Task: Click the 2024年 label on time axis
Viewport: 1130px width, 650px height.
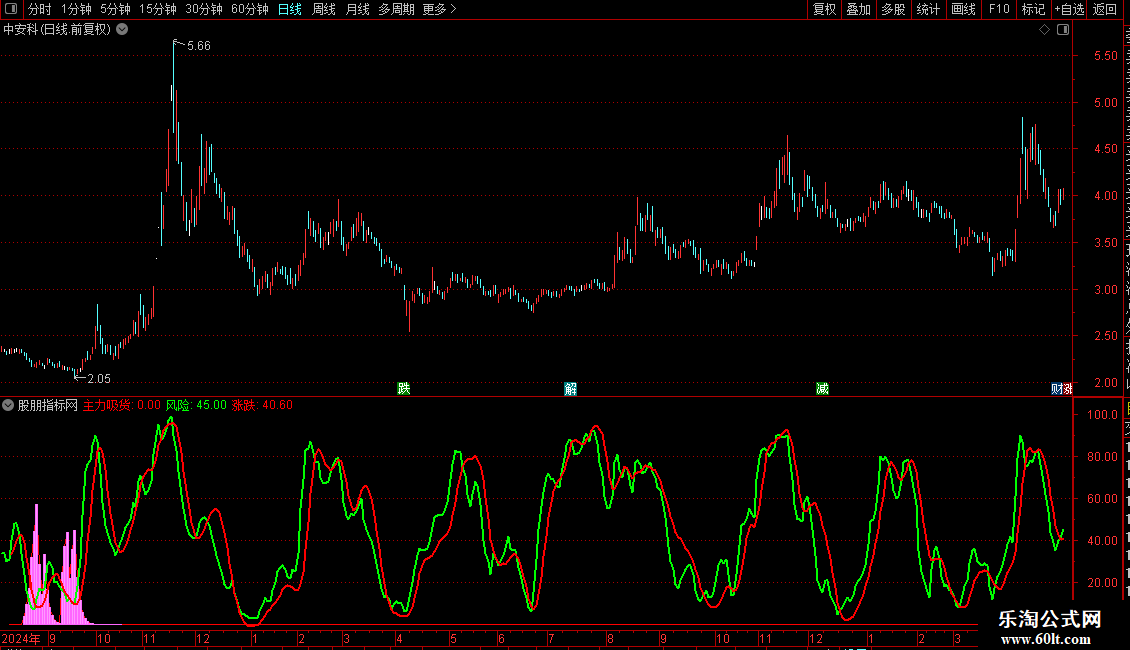Action: pos(21,638)
